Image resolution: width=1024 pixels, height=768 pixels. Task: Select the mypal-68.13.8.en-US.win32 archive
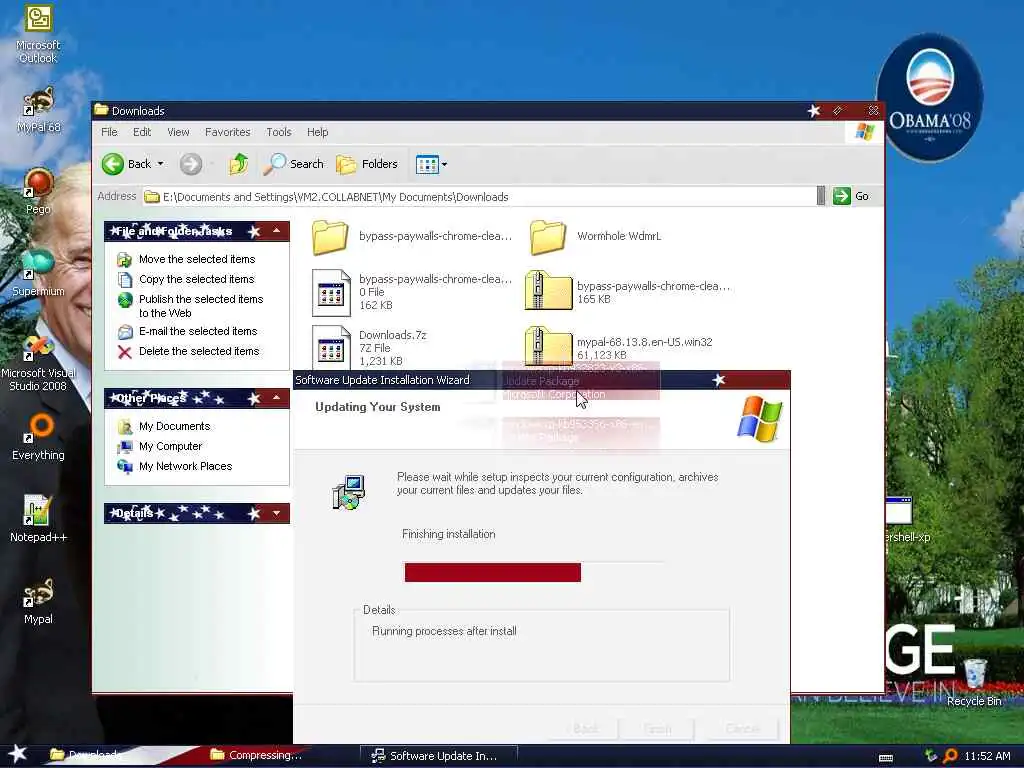tap(618, 346)
